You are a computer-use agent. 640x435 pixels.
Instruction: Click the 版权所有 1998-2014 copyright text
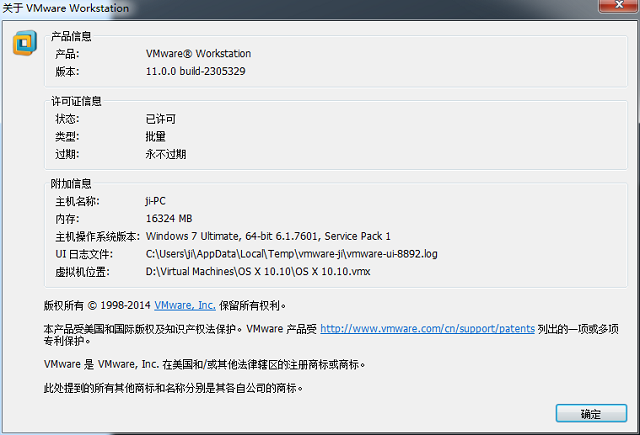pyautogui.click(x=97, y=305)
